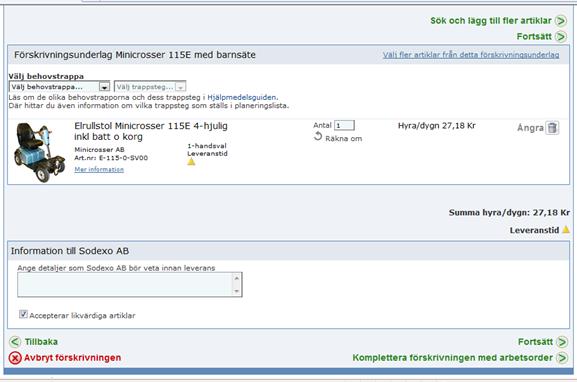Click red X icon for Avbryt förskrivningen

click(15, 358)
